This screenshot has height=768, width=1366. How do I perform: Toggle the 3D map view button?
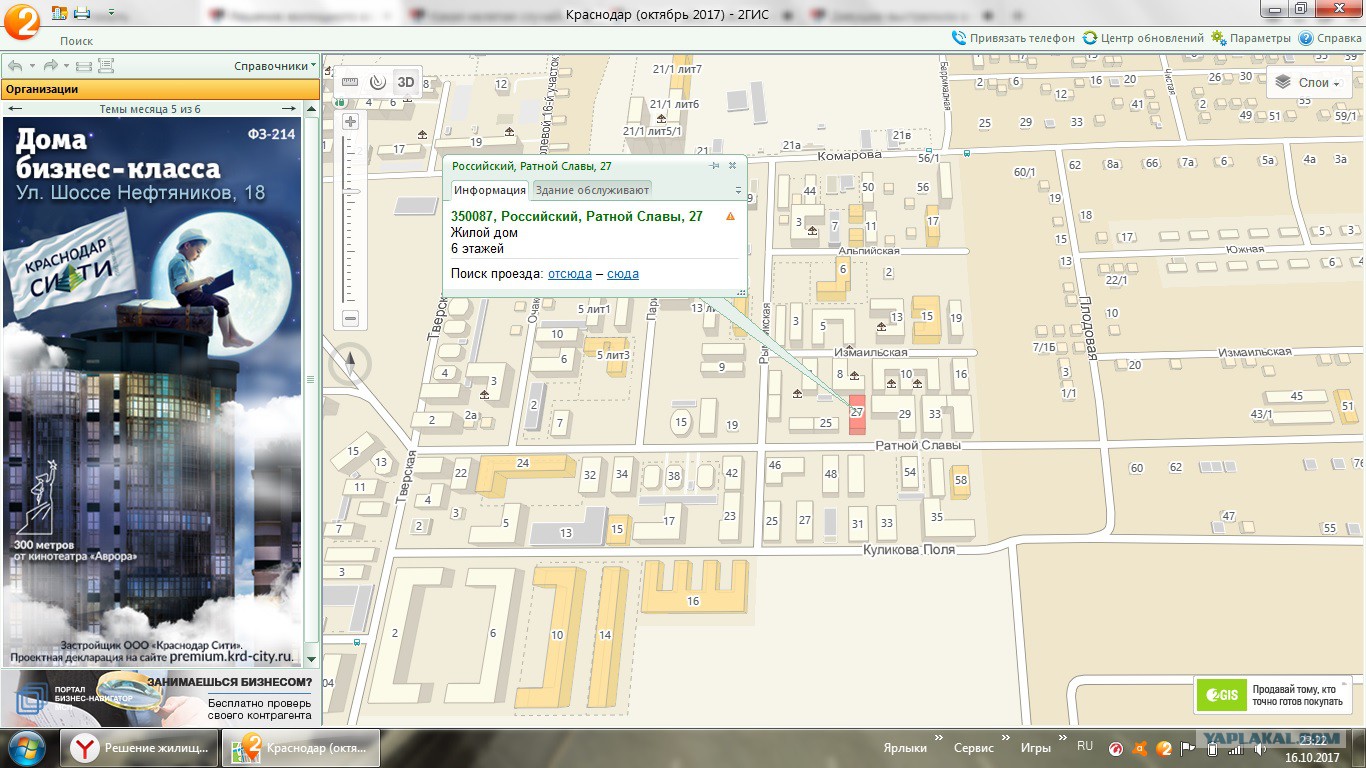tap(405, 82)
